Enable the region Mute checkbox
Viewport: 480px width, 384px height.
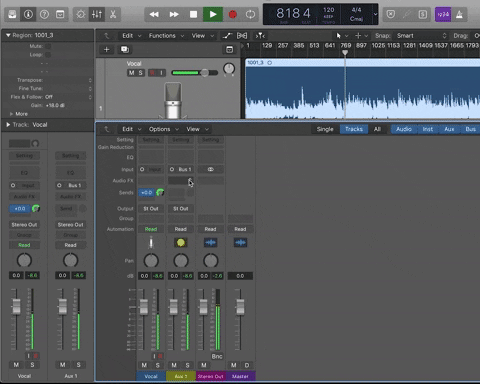(48, 46)
